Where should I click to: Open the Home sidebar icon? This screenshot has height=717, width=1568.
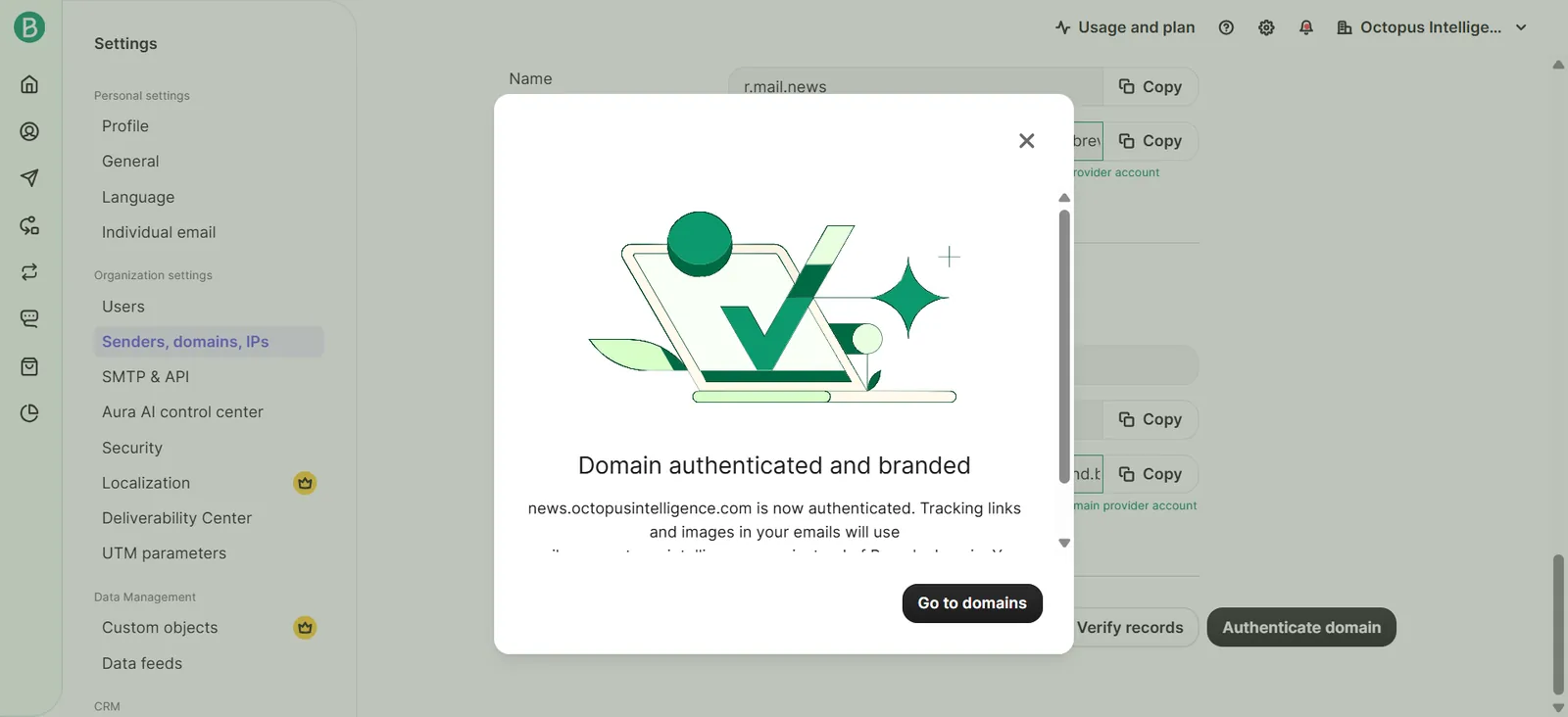point(29,84)
